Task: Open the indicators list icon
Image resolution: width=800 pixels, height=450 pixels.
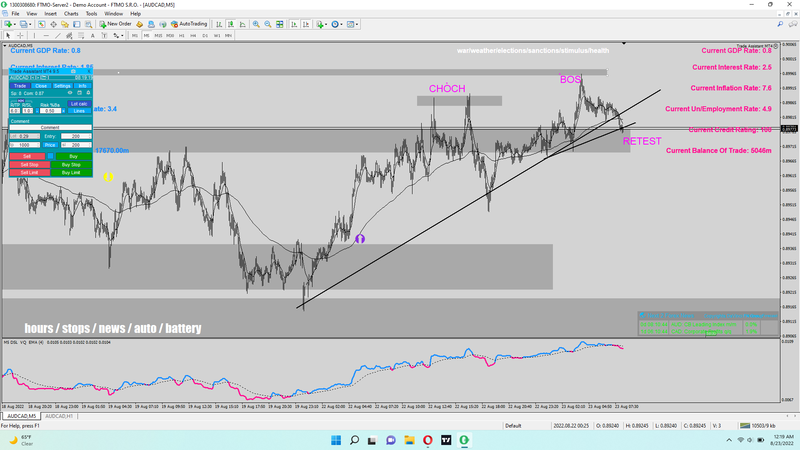Action: coord(320,24)
